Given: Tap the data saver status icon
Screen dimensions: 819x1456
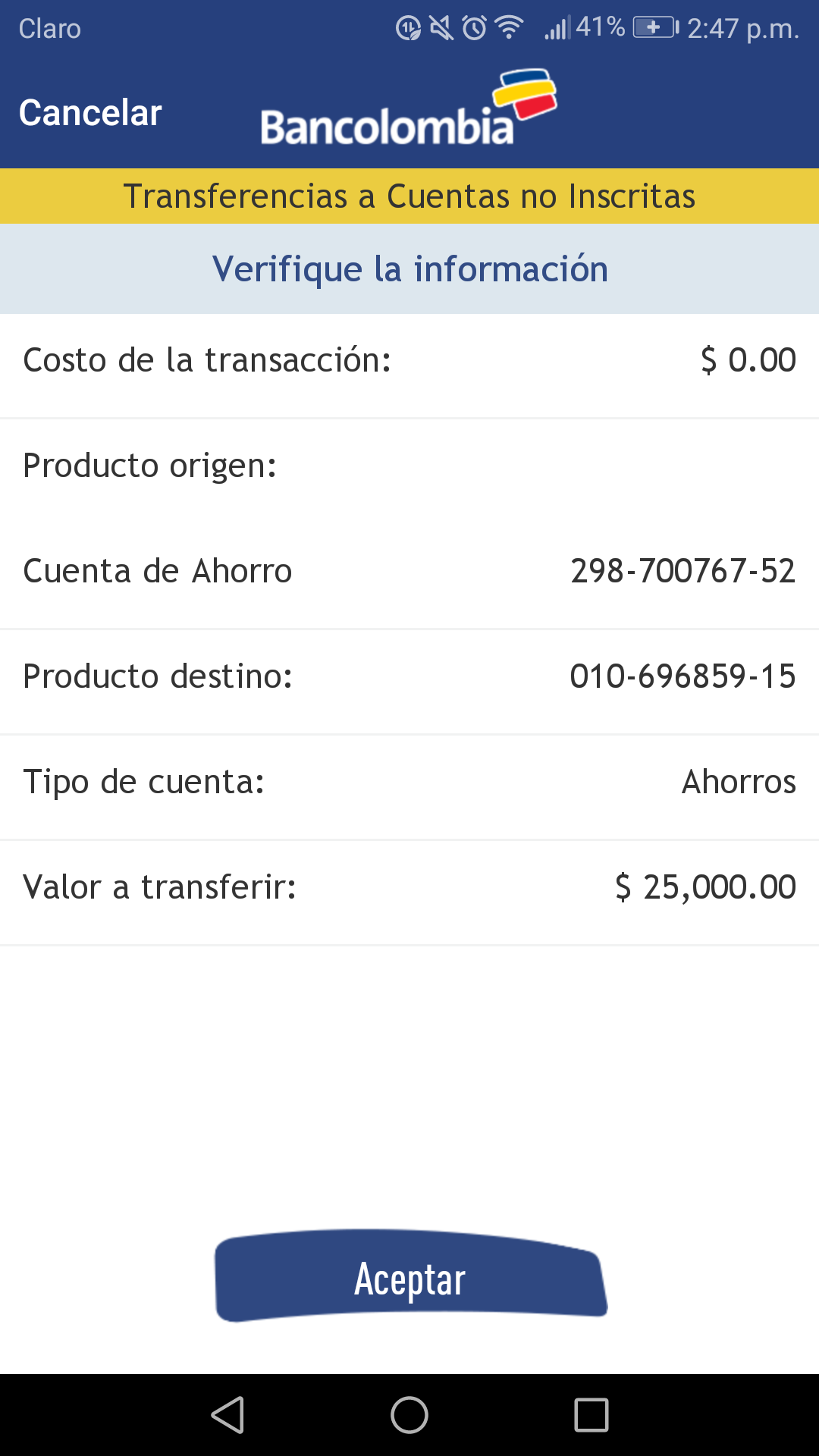Looking at the screenshot, I should point(408,29).
